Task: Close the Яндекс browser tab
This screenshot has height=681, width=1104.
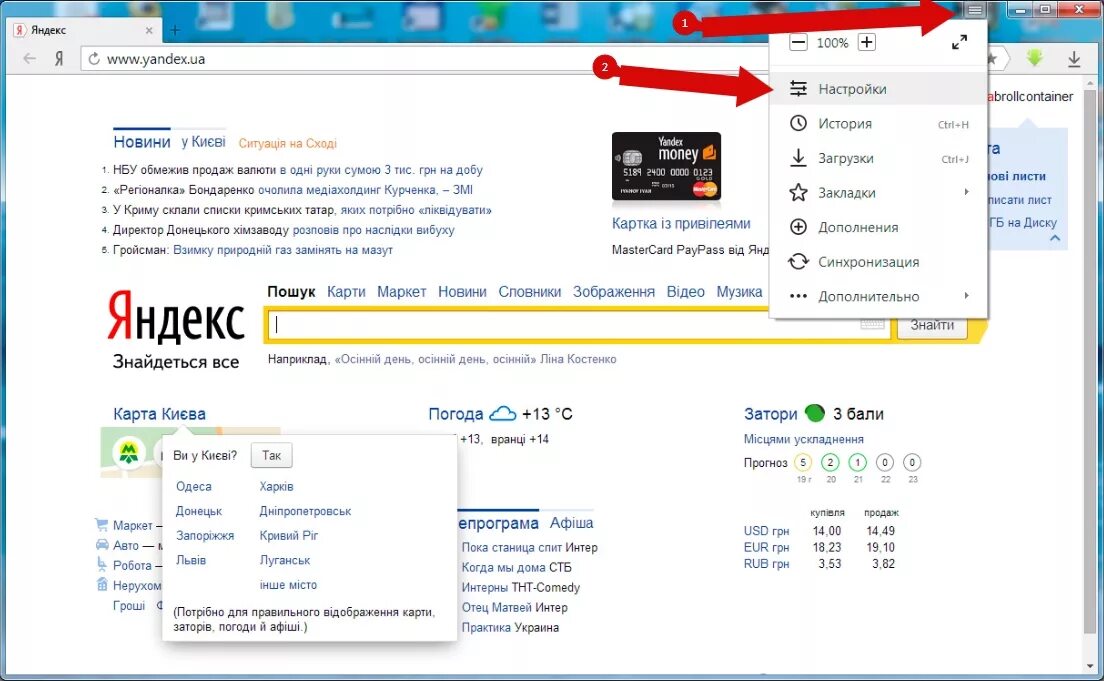Action: (x=149, y=30)
